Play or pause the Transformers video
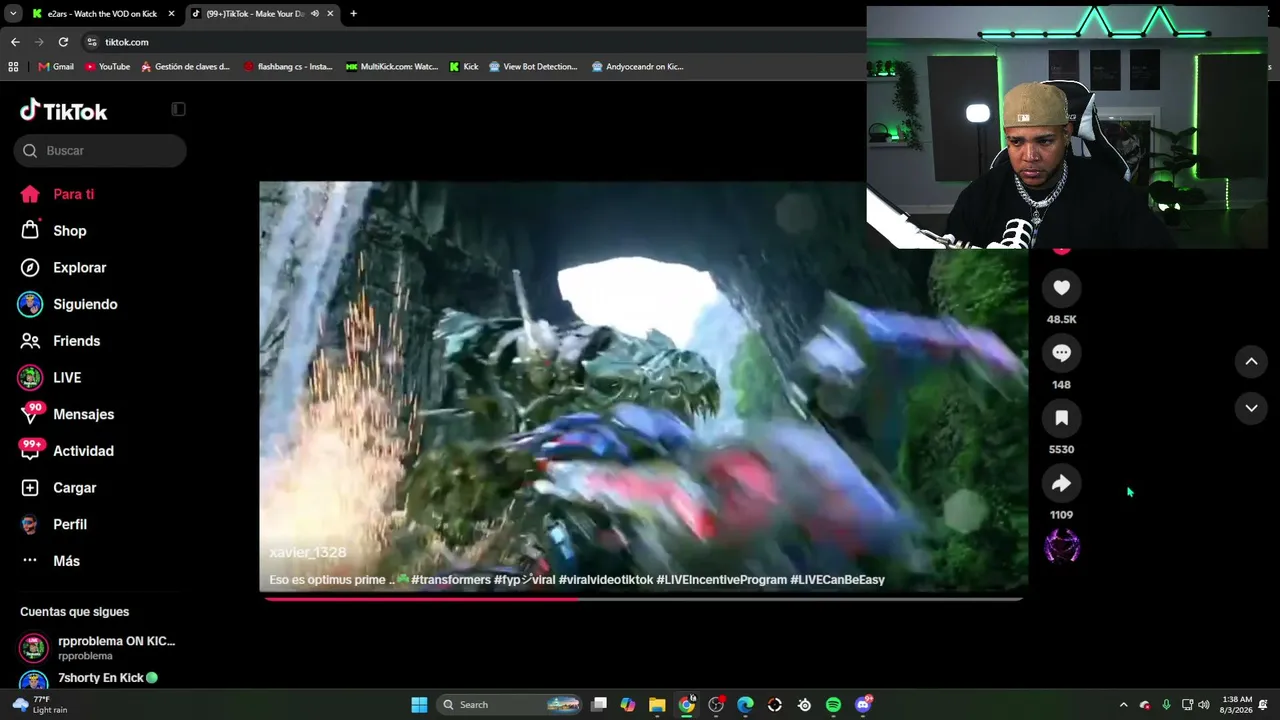This screenshot has width=1280, height=720. click(643, 388)
